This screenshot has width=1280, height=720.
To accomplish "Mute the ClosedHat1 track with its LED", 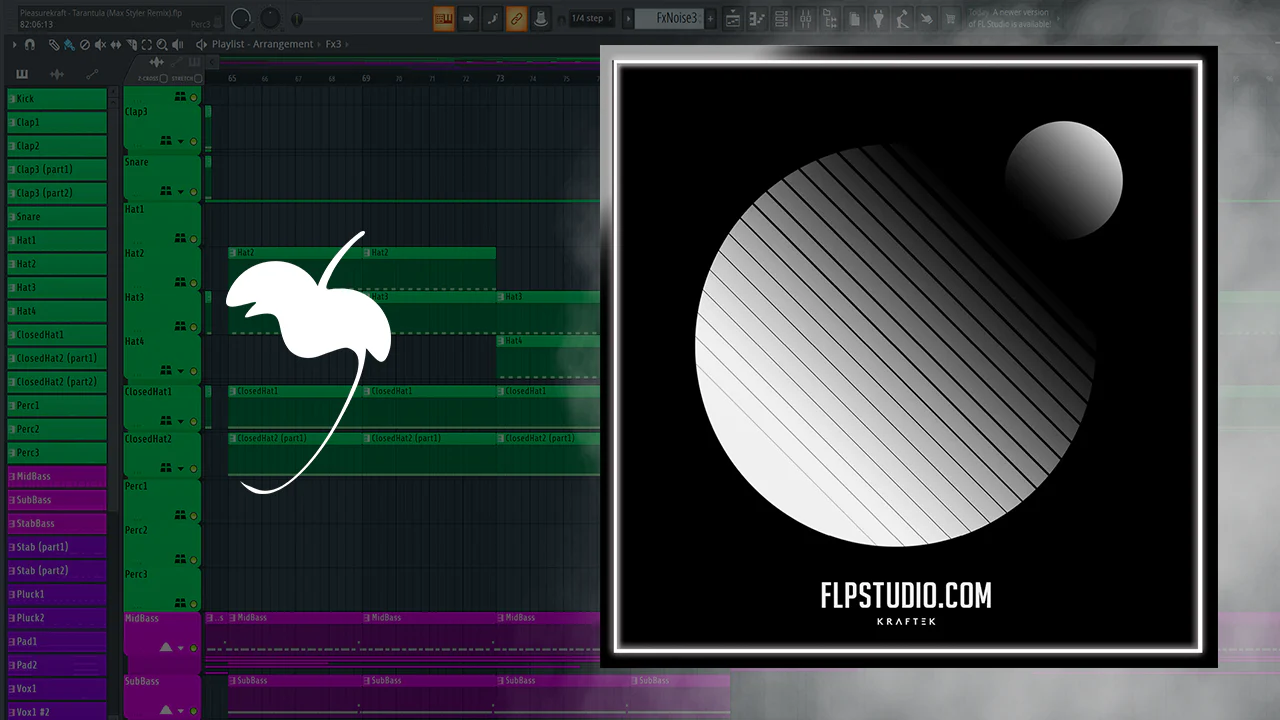I will pyautogui.click(x=194, y=421).
